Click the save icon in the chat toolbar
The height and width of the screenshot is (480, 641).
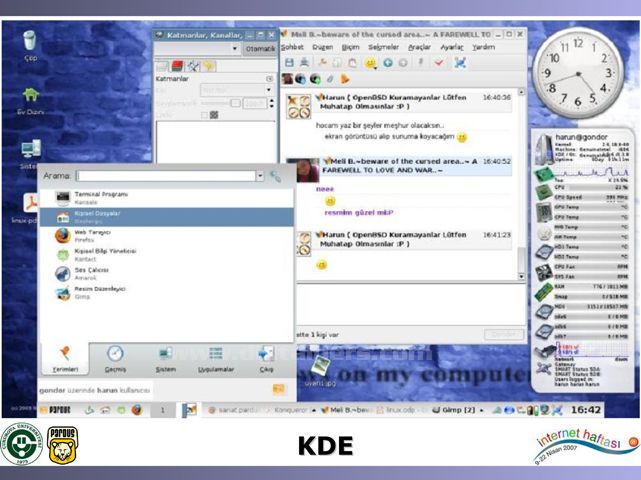(290, 62)
